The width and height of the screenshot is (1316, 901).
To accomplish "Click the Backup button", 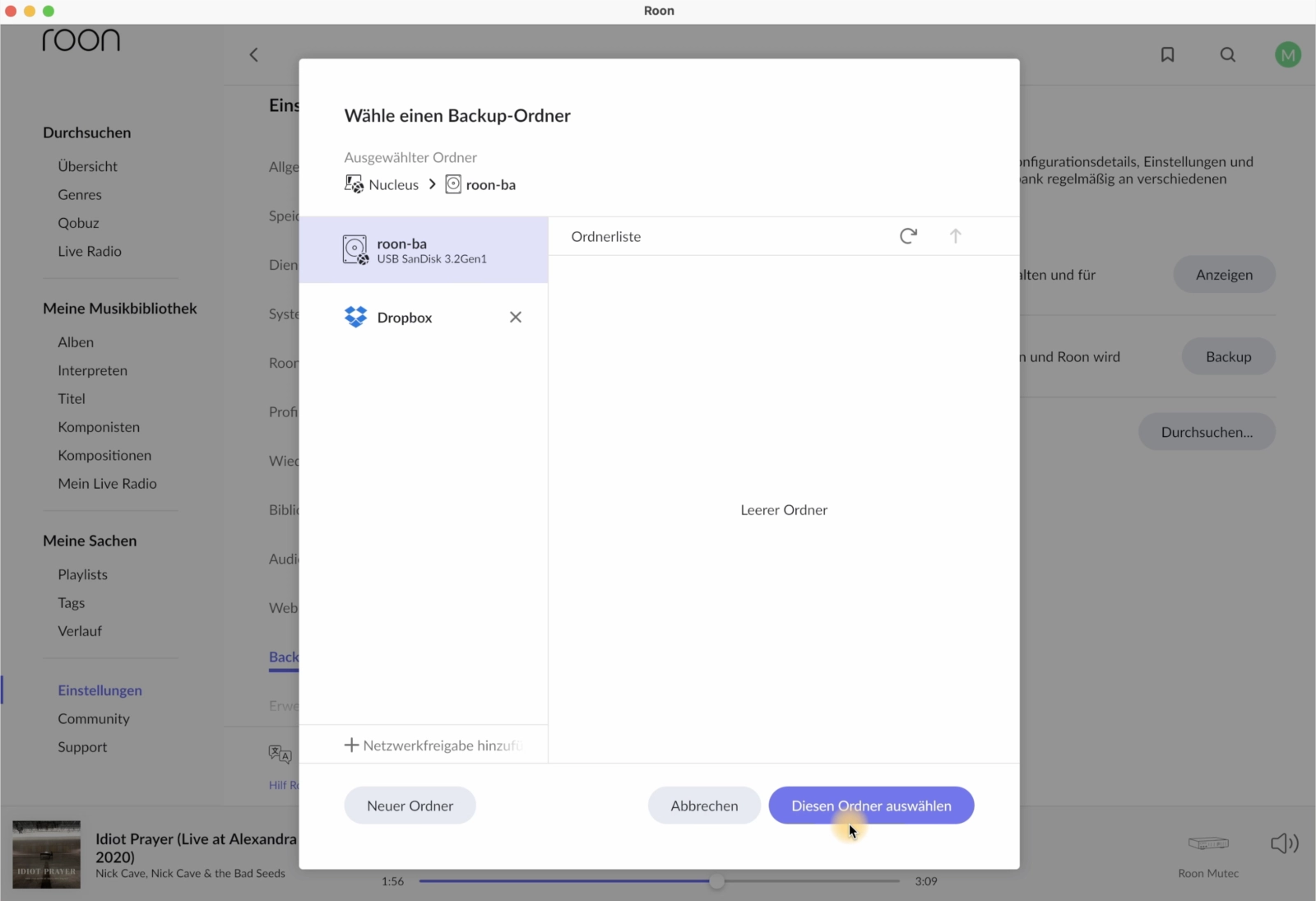I will 1228,356.
